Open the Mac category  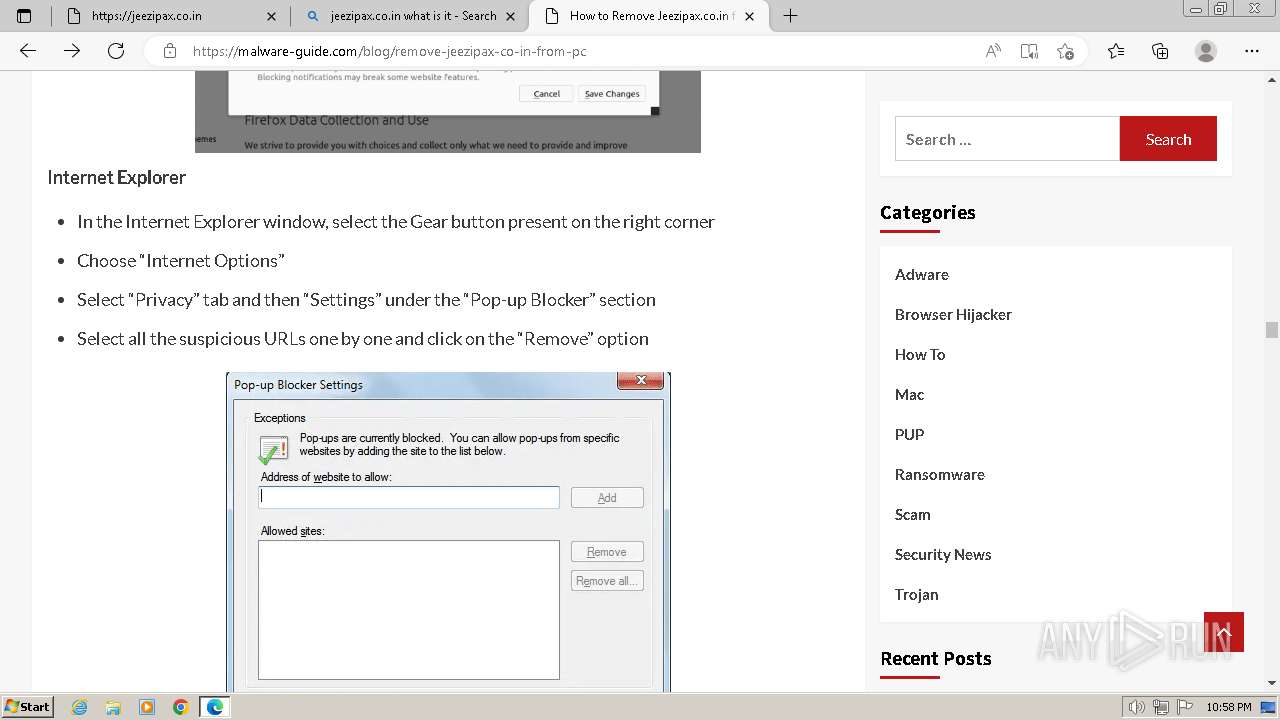point(909,394)
